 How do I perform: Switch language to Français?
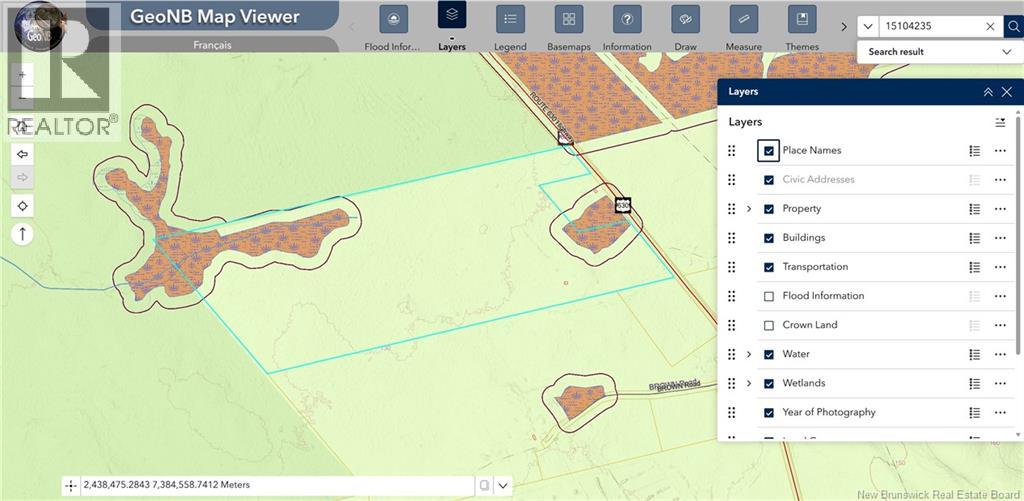(212, 45)
